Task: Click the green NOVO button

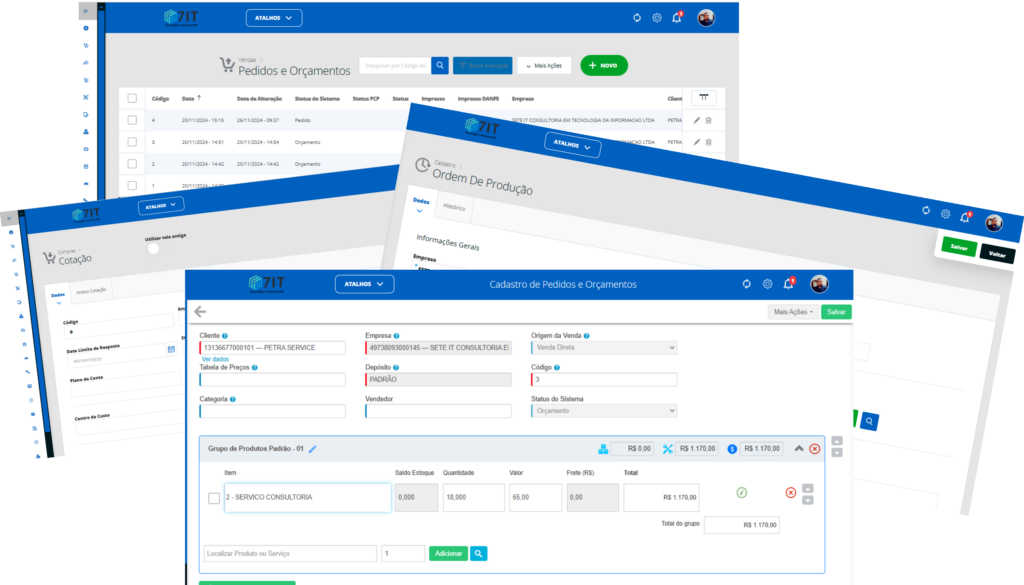Action: [x=603, y=65]
